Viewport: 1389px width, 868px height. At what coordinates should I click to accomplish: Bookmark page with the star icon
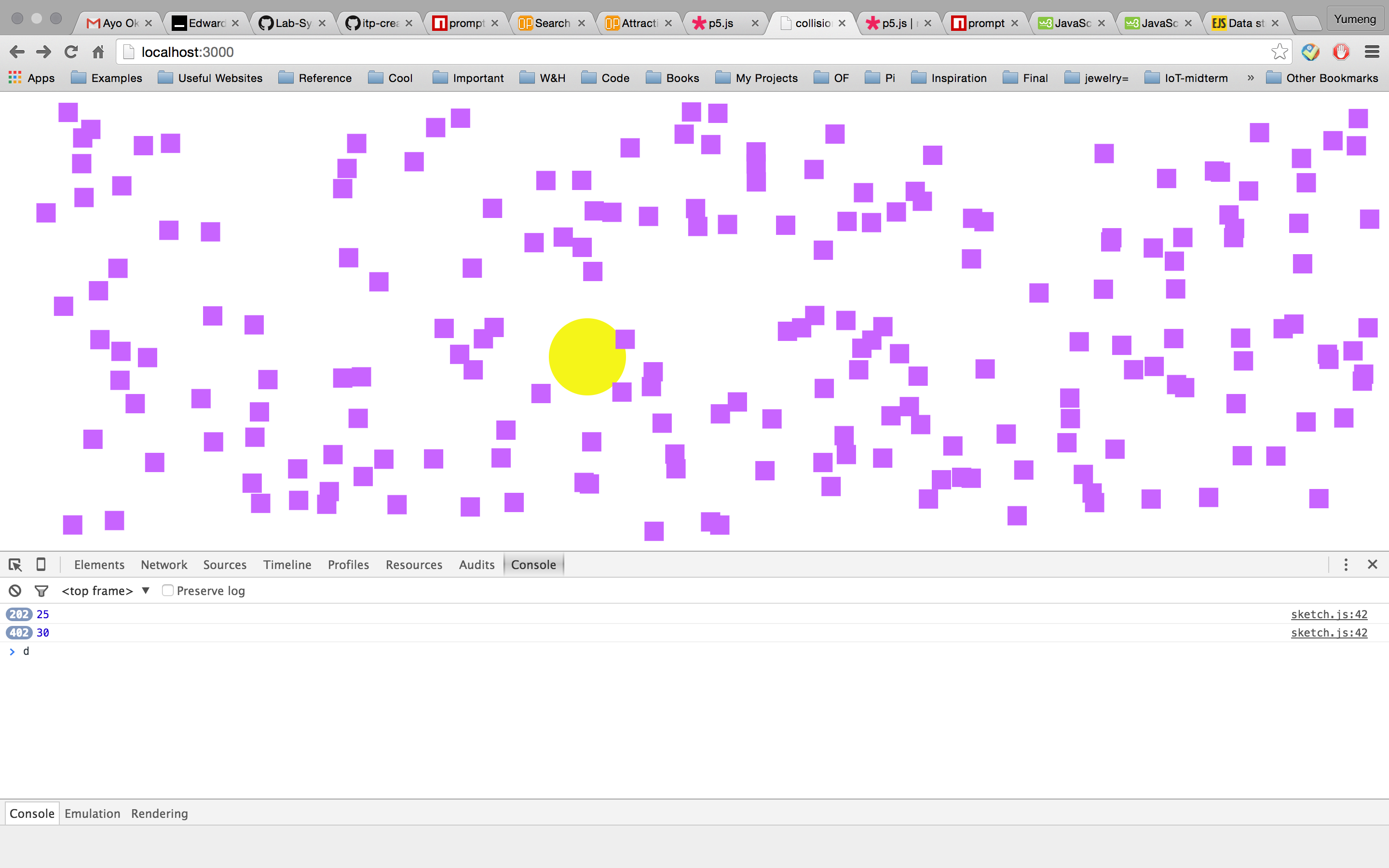[x=1279, y=52]
